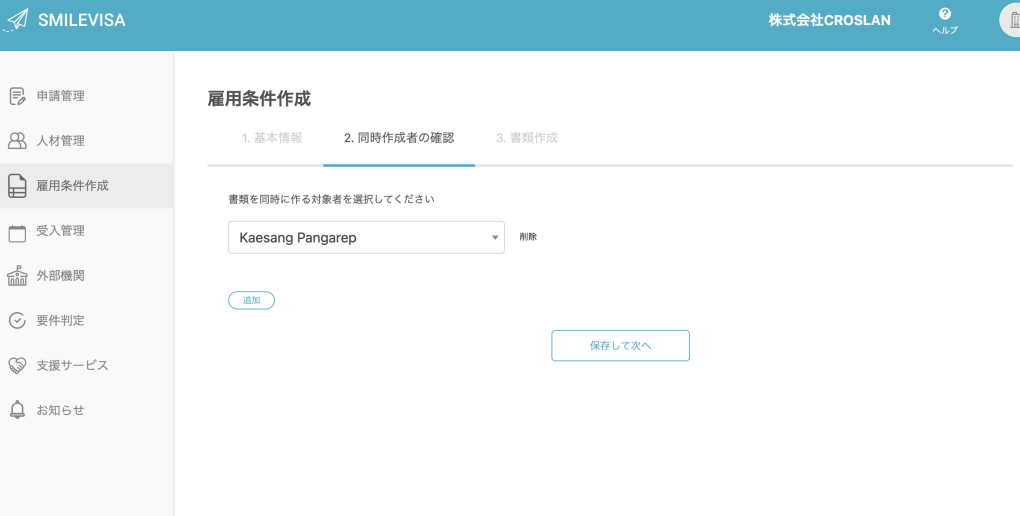Screen dimensions: 1020x516
Task: Click the 雇用条件作成 page heading
Action: (x=259, y=99)
